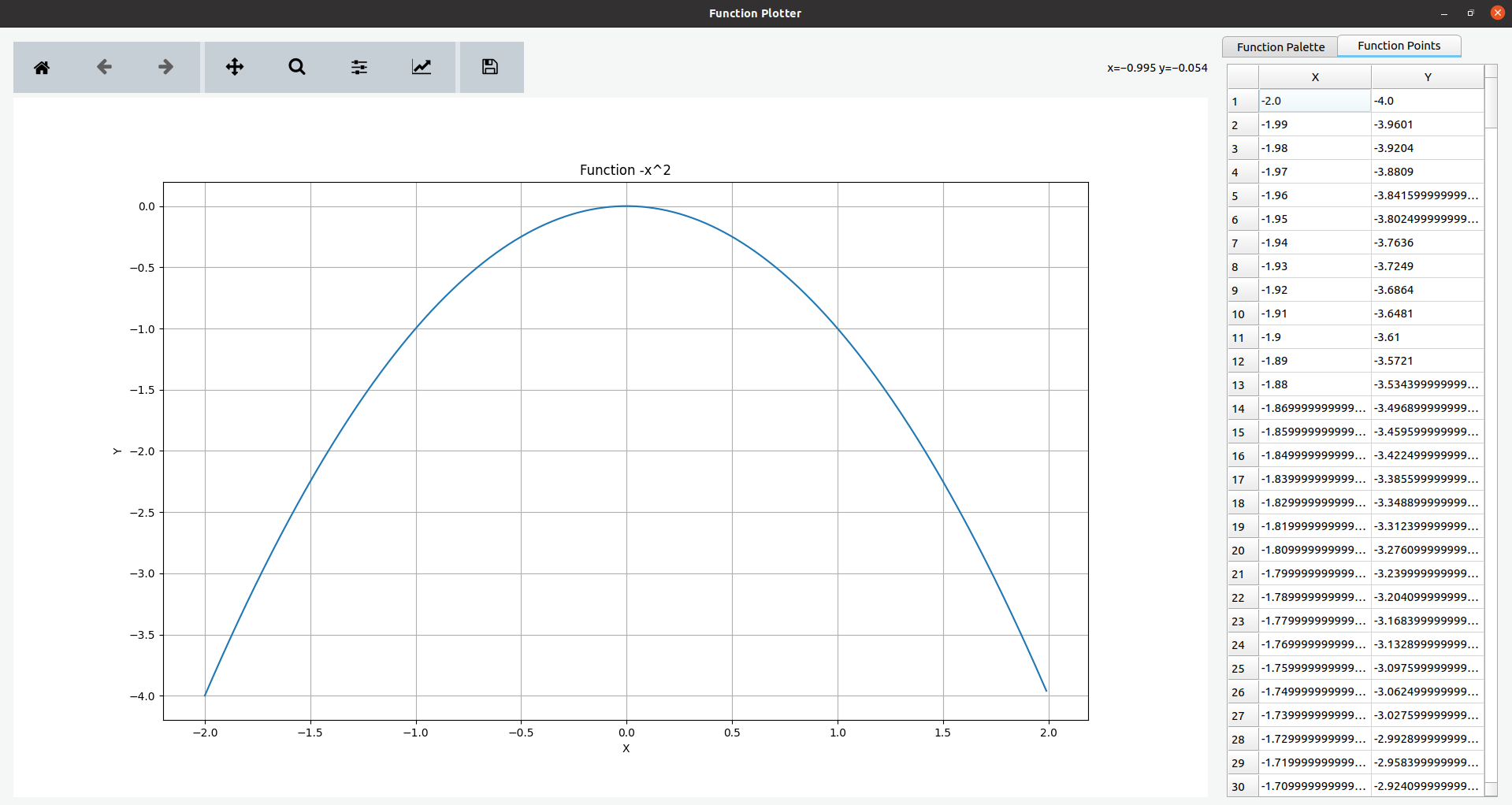
Task: Select X cell containing -1.99
Action: [1315, 124]
